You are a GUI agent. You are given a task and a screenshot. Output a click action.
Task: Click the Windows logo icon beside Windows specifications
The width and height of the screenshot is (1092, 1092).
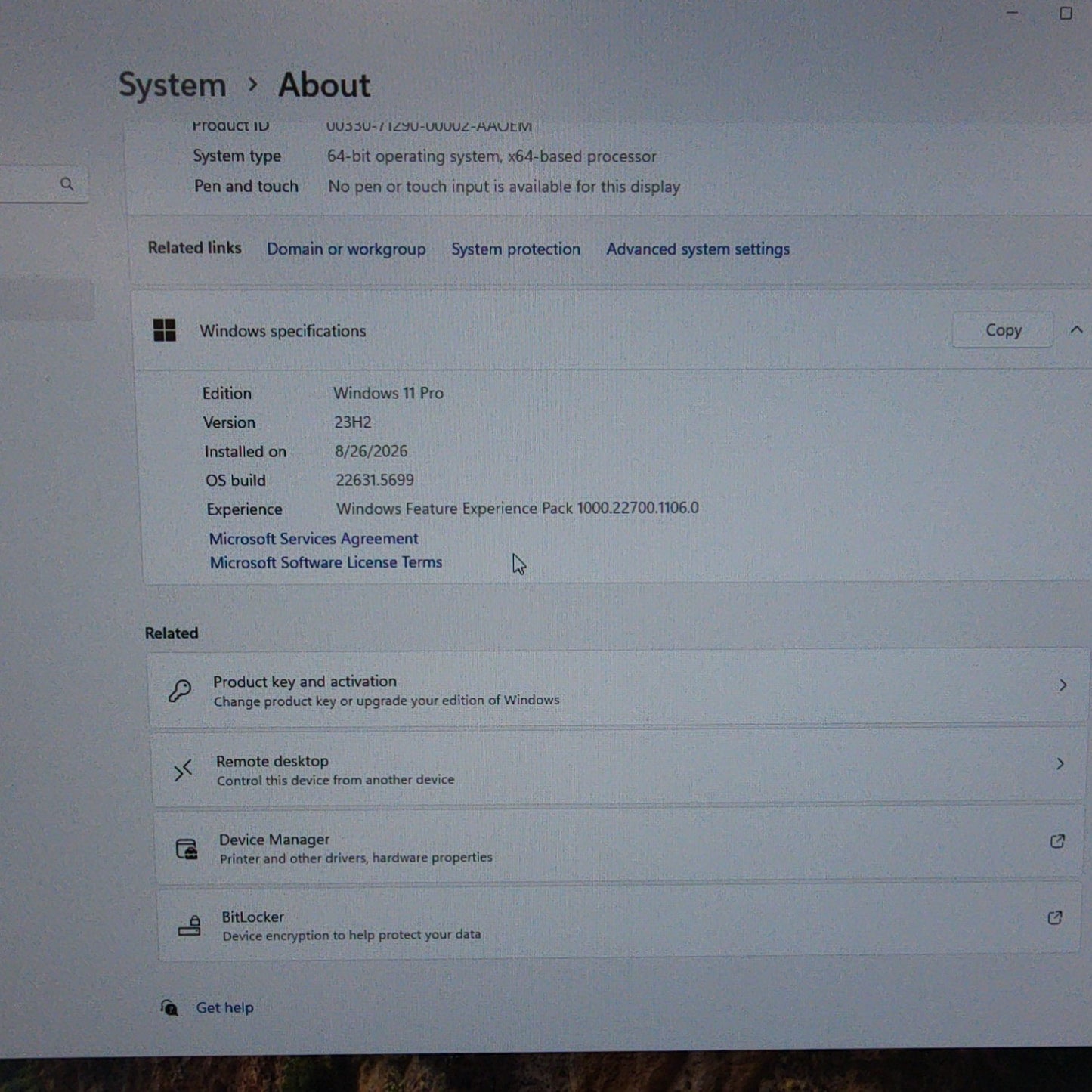pos(165,330)
